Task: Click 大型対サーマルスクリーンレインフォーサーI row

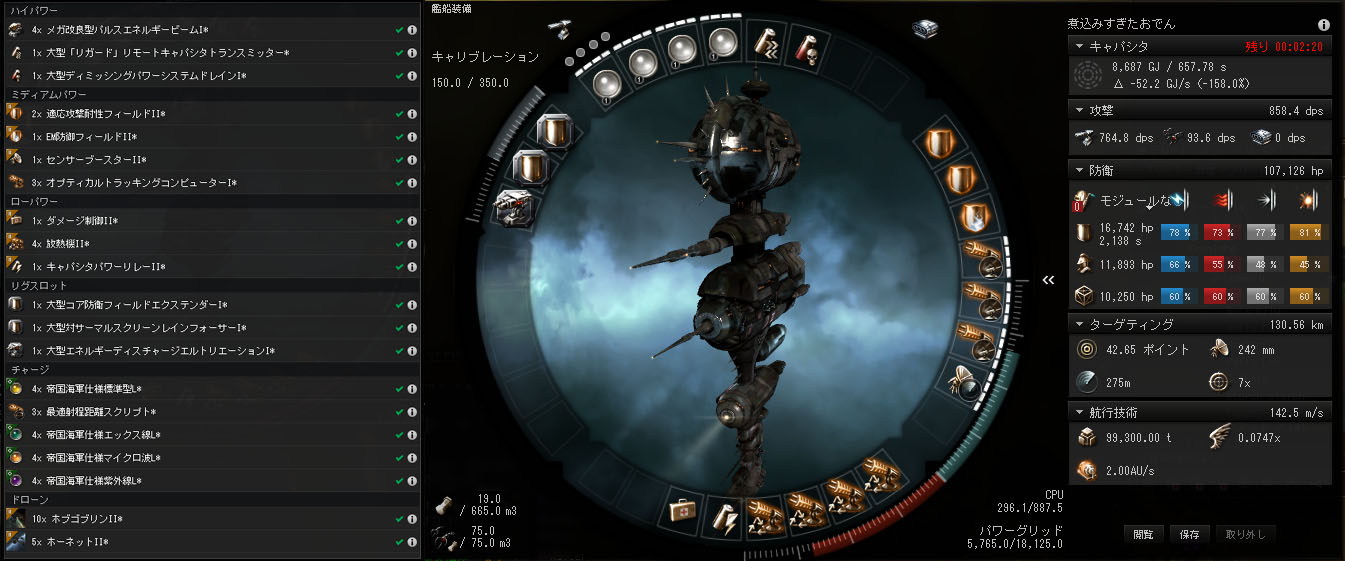Action: pos(210,328)
